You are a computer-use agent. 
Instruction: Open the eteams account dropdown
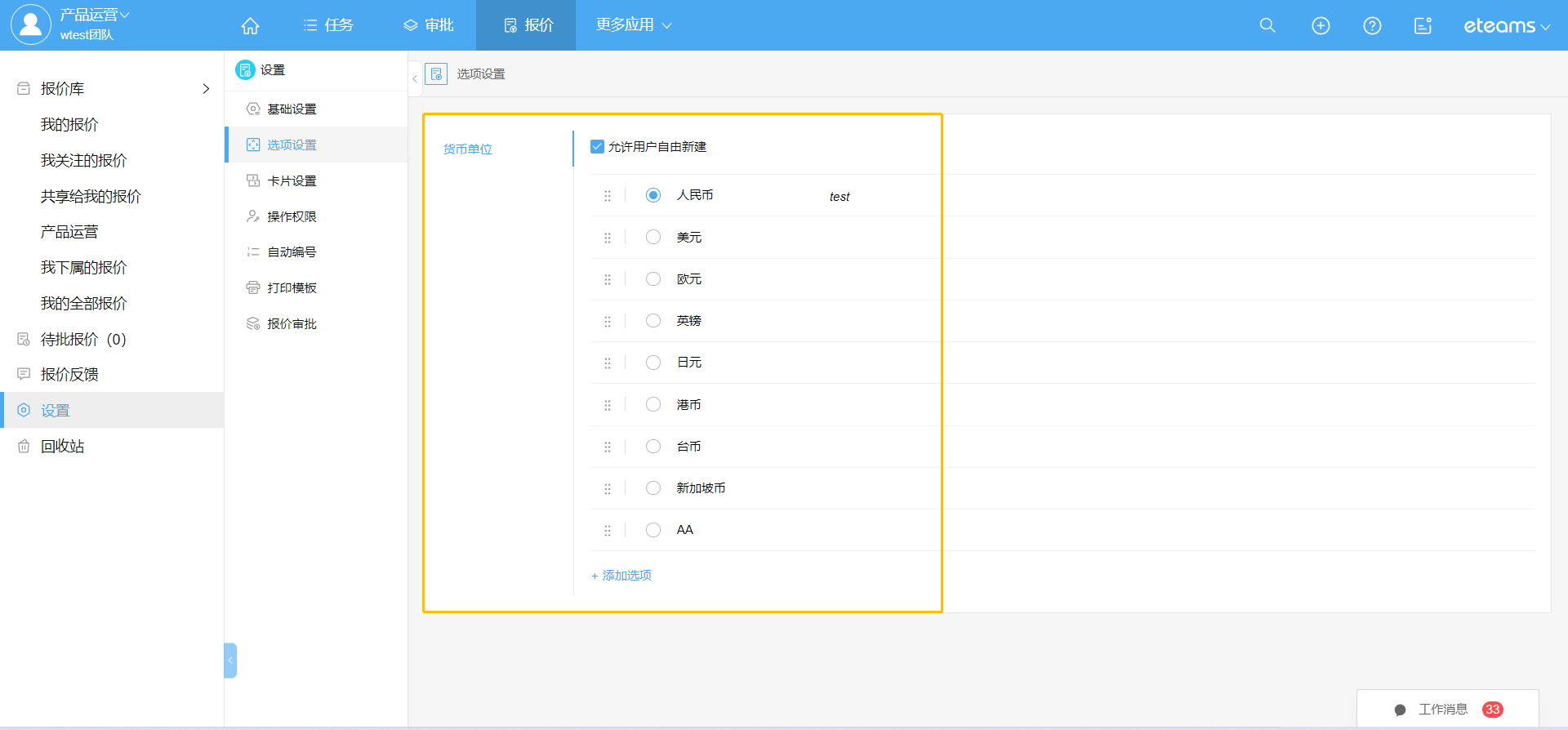[1506, 26]
